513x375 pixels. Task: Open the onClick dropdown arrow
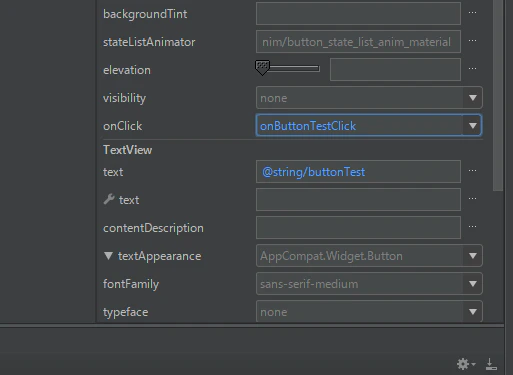tap(472, 126)
